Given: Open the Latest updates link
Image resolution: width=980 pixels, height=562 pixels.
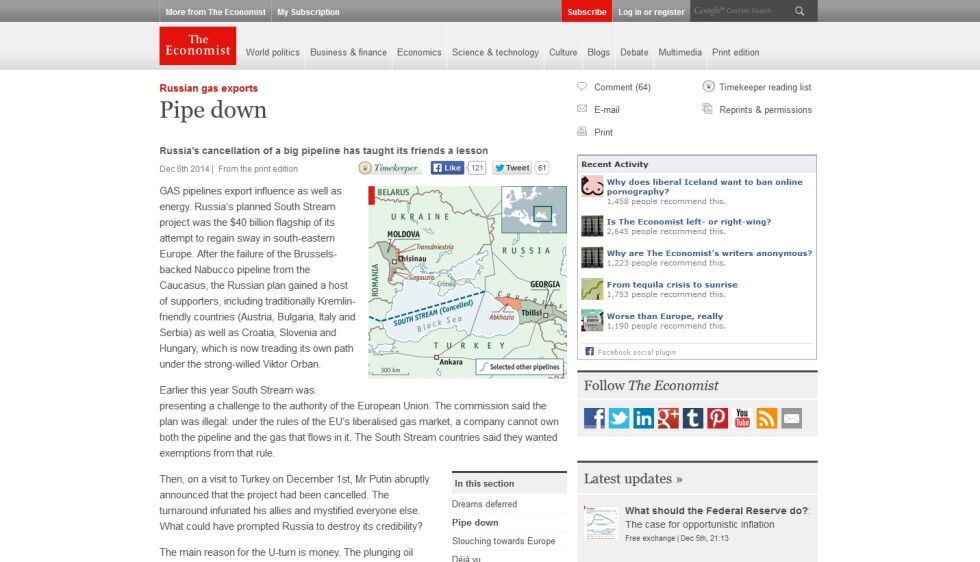Looking at the screenshot, I should 633,479.
